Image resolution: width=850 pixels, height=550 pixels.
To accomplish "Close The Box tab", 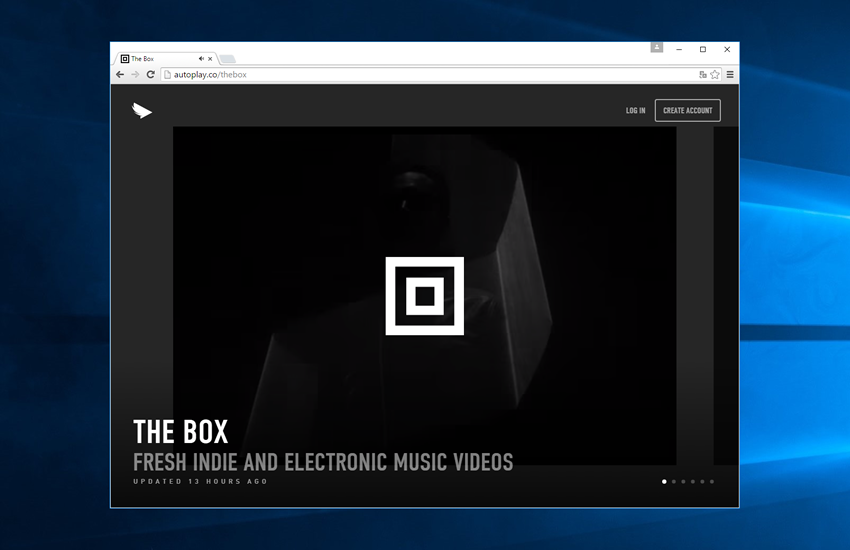I will coord(210,59).
